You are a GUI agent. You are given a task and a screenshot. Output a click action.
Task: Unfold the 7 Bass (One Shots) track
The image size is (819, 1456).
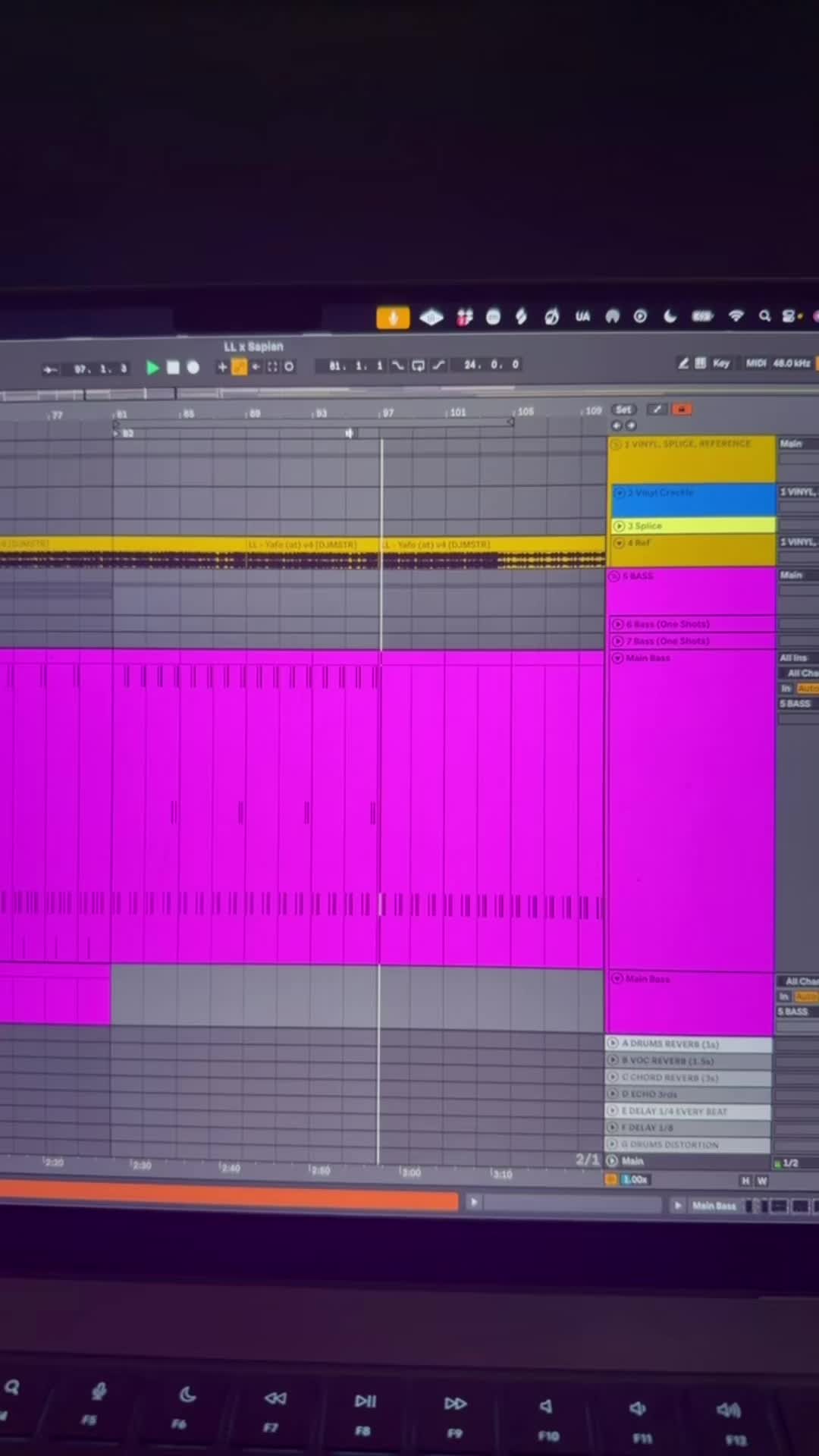618,641
